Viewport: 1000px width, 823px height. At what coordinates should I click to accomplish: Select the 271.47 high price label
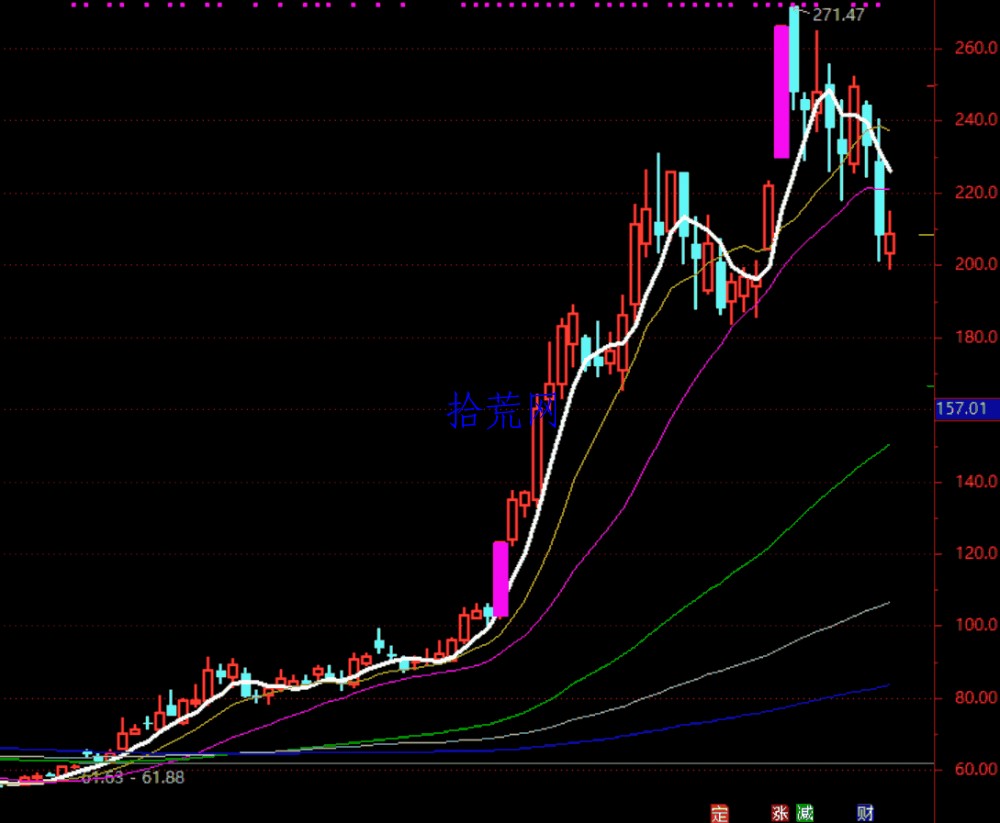point(838,15)
